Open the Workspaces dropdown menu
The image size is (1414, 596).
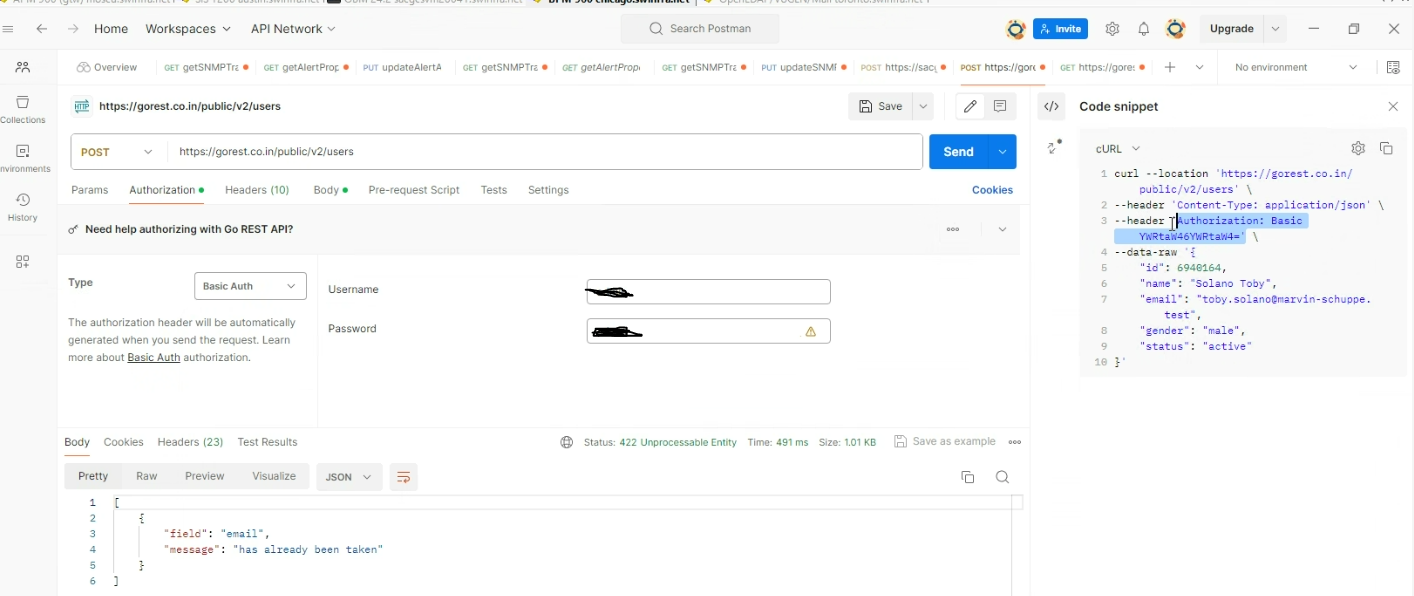pyautogui.click(x=187, y=29)
